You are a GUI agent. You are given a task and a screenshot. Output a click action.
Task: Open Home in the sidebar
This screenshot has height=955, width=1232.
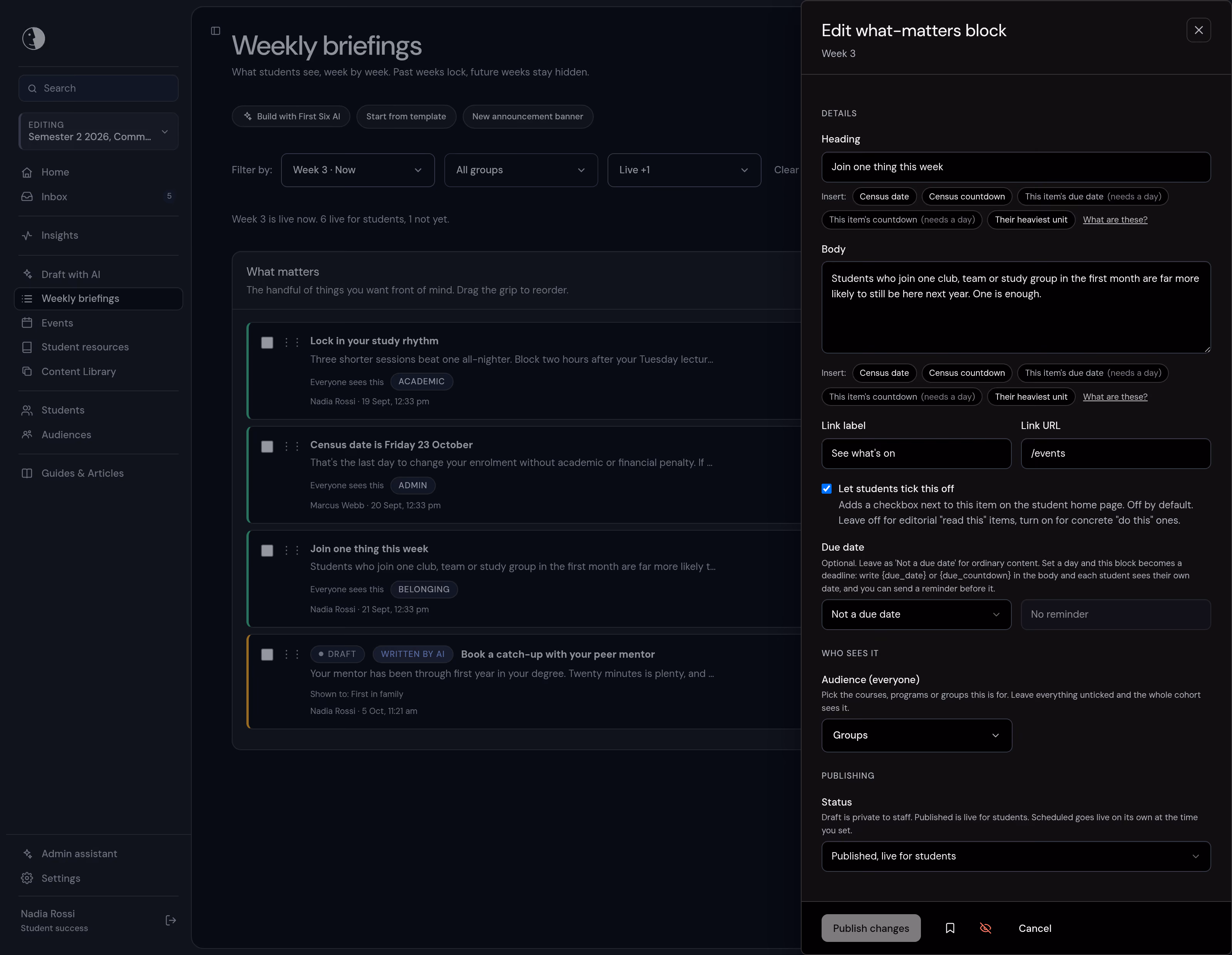(x=98, y=172)
